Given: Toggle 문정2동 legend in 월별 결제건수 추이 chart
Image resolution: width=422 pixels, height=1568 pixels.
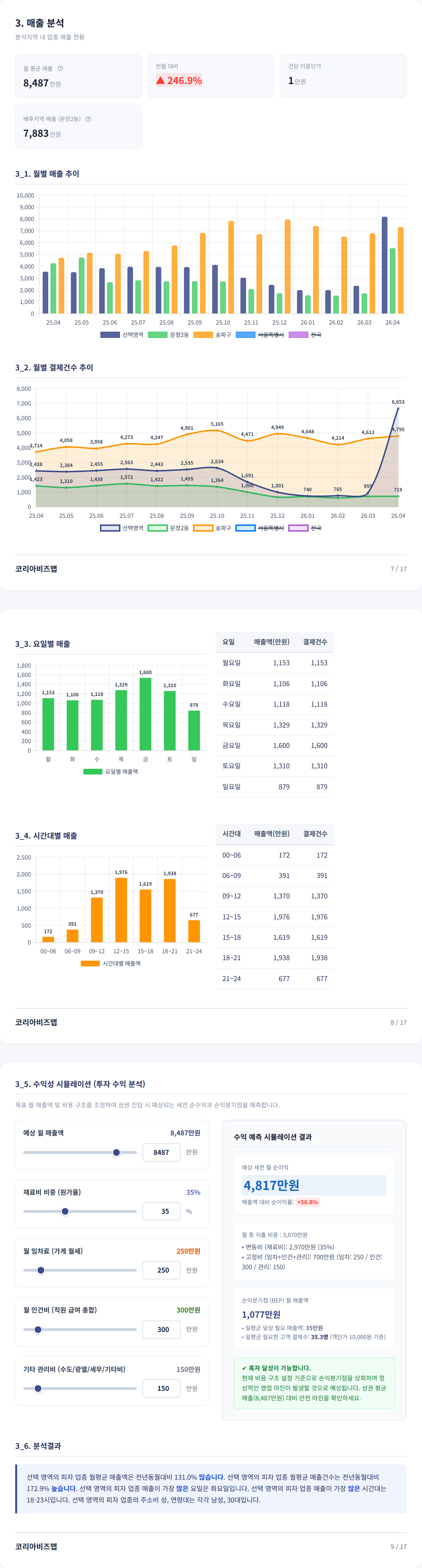Looking at the screenshot, I should pos(169,528).
